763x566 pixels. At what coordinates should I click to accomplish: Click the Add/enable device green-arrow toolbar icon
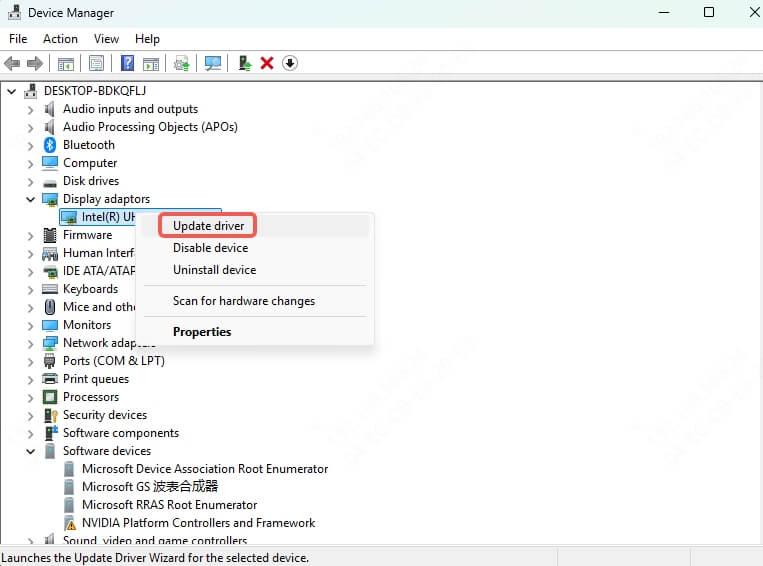[245, 63]
